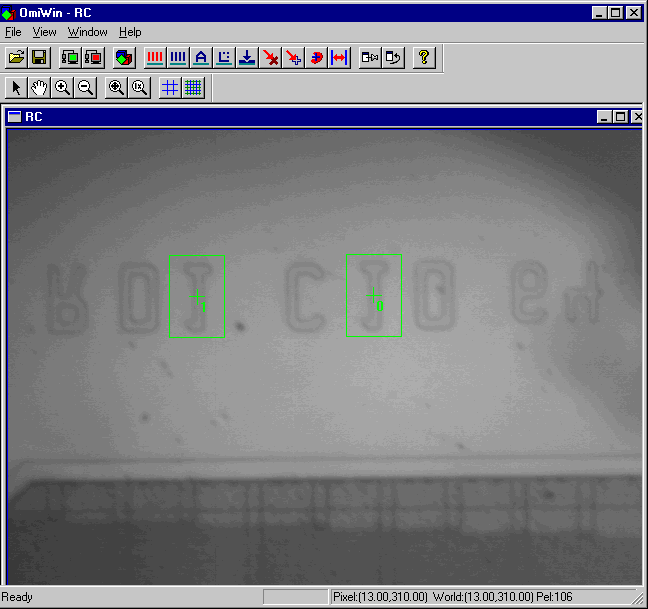Click the red blob with plus icon
This screenshot has width=648, height=609.
point(316,57)
